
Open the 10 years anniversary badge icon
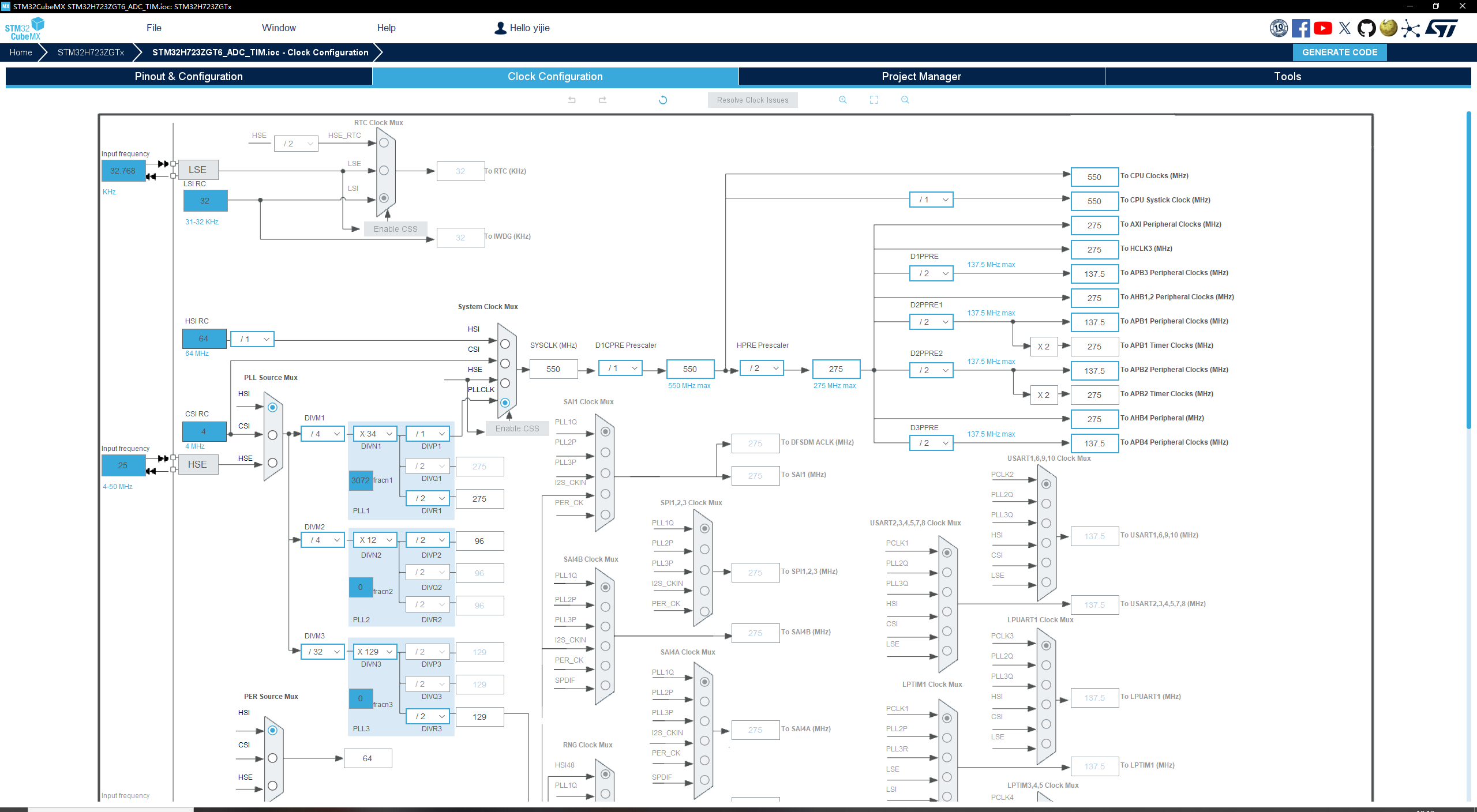pyautogui.click(x=1279, y=28)
